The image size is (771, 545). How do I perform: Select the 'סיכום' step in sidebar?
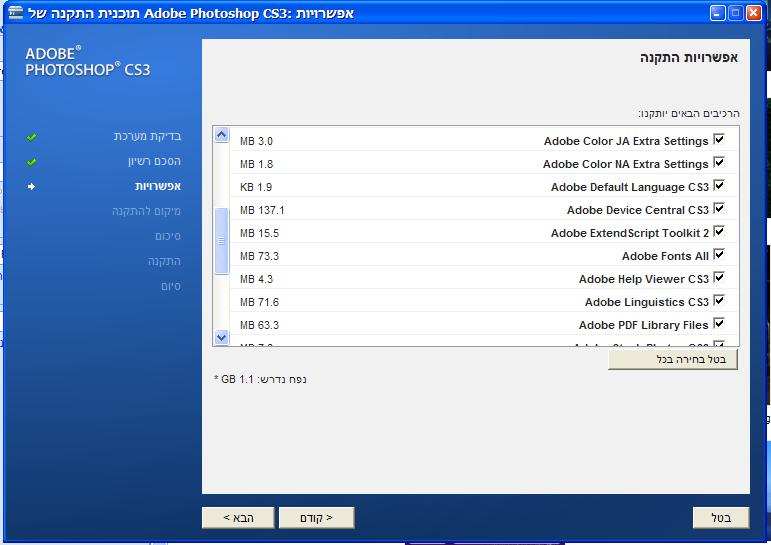pyautogui.click(x=168, y=237)
